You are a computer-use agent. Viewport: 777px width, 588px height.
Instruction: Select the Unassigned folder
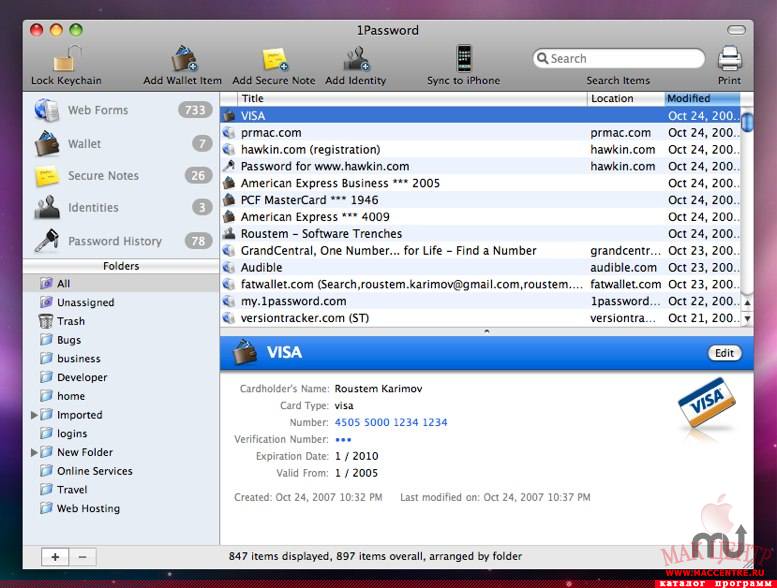click(x=121, y=302)
